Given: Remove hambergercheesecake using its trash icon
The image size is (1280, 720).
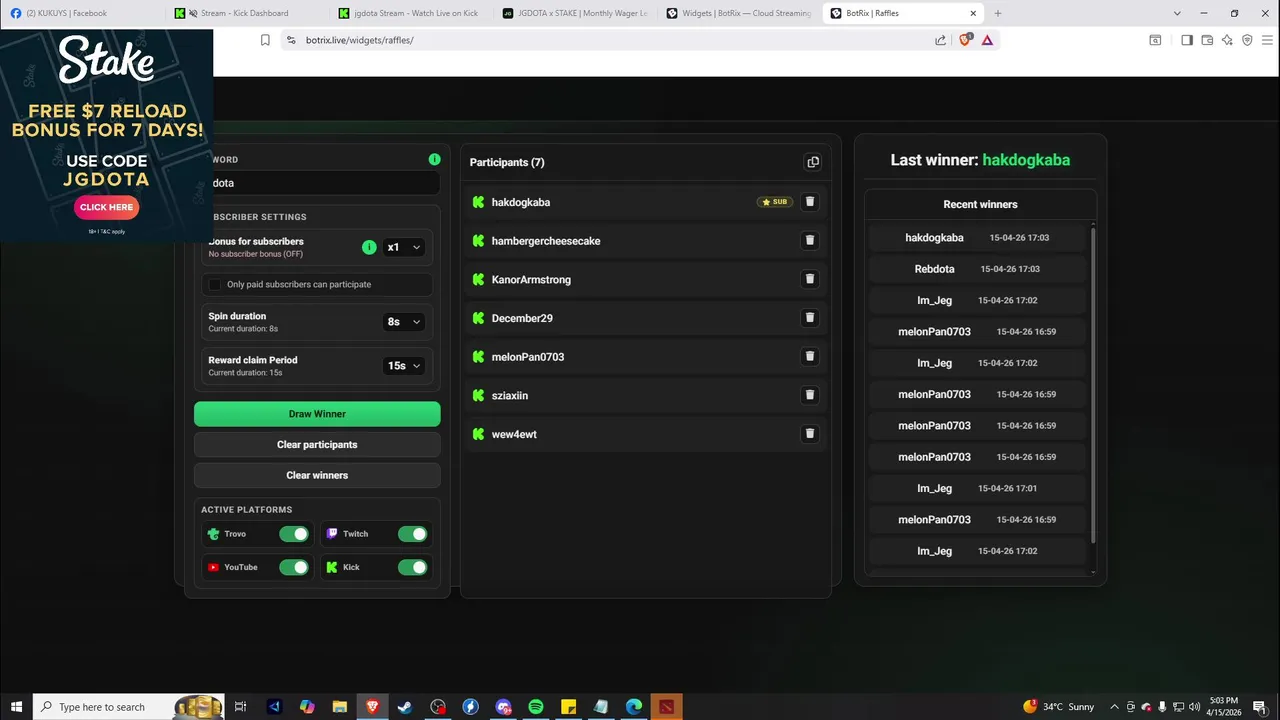Looking at the screenshot, I should [810, 240].
